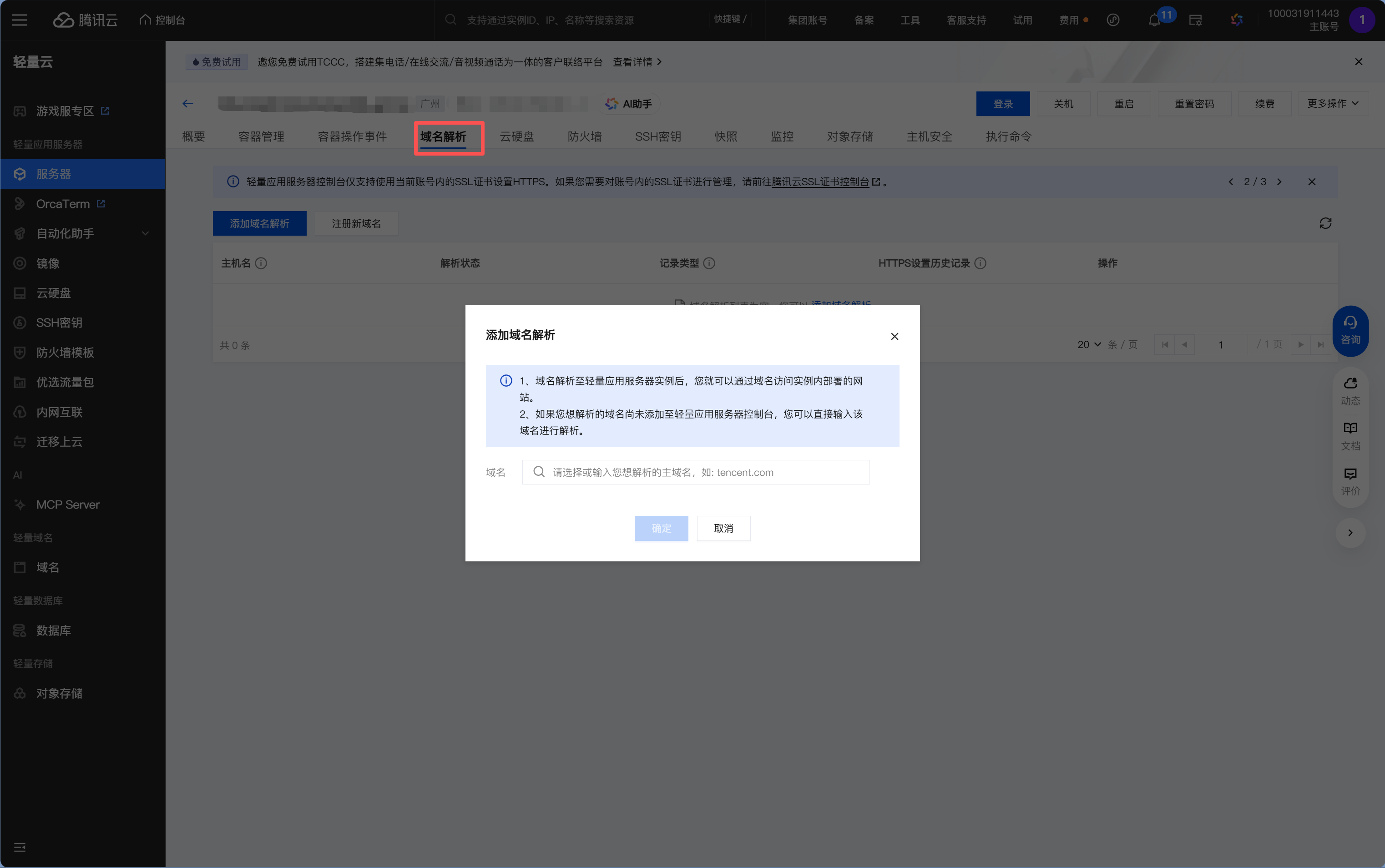1385x868 pixels.
Task: Click the 腾讯云 logo
Action: (x=85, y=20)
